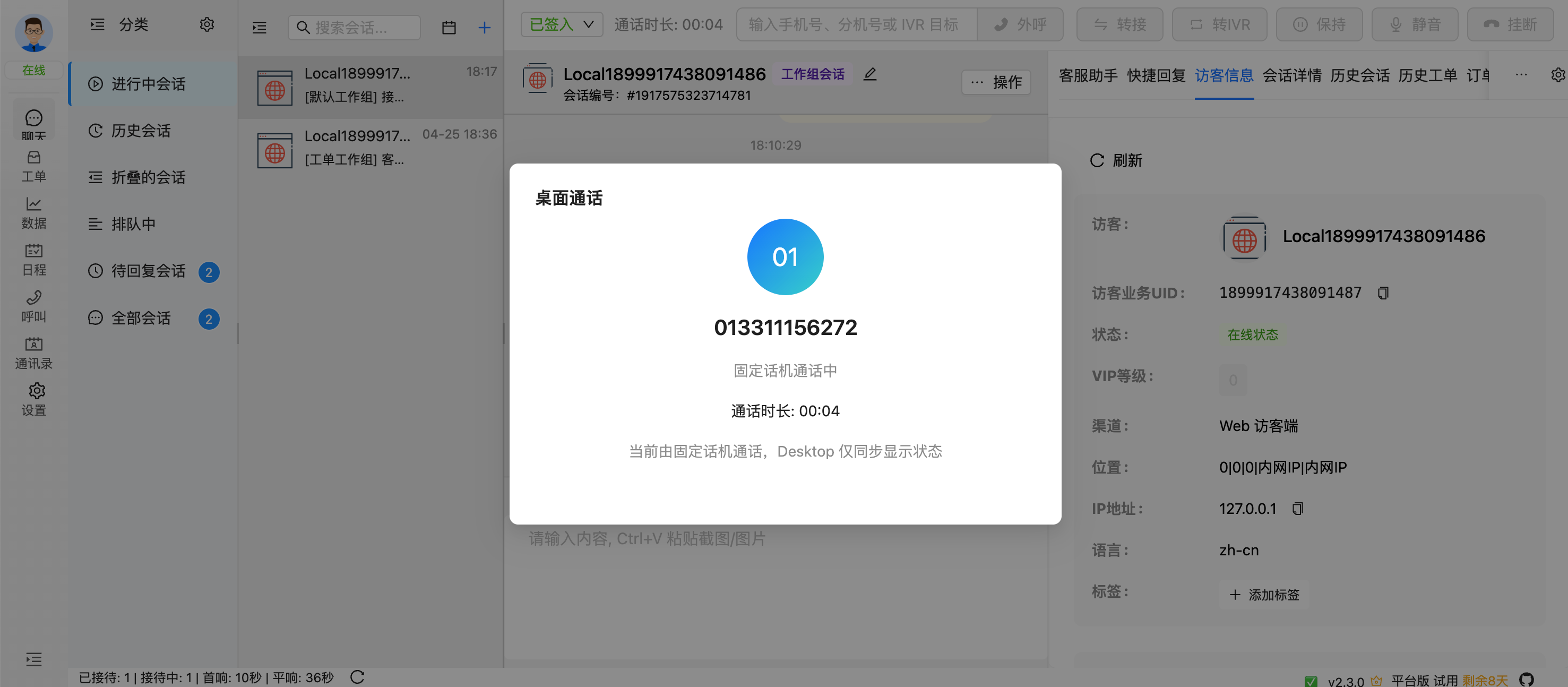1568x687 pixels.
Task: Click the refresh icon in the bottom status bar
Action: coord(357,676)
